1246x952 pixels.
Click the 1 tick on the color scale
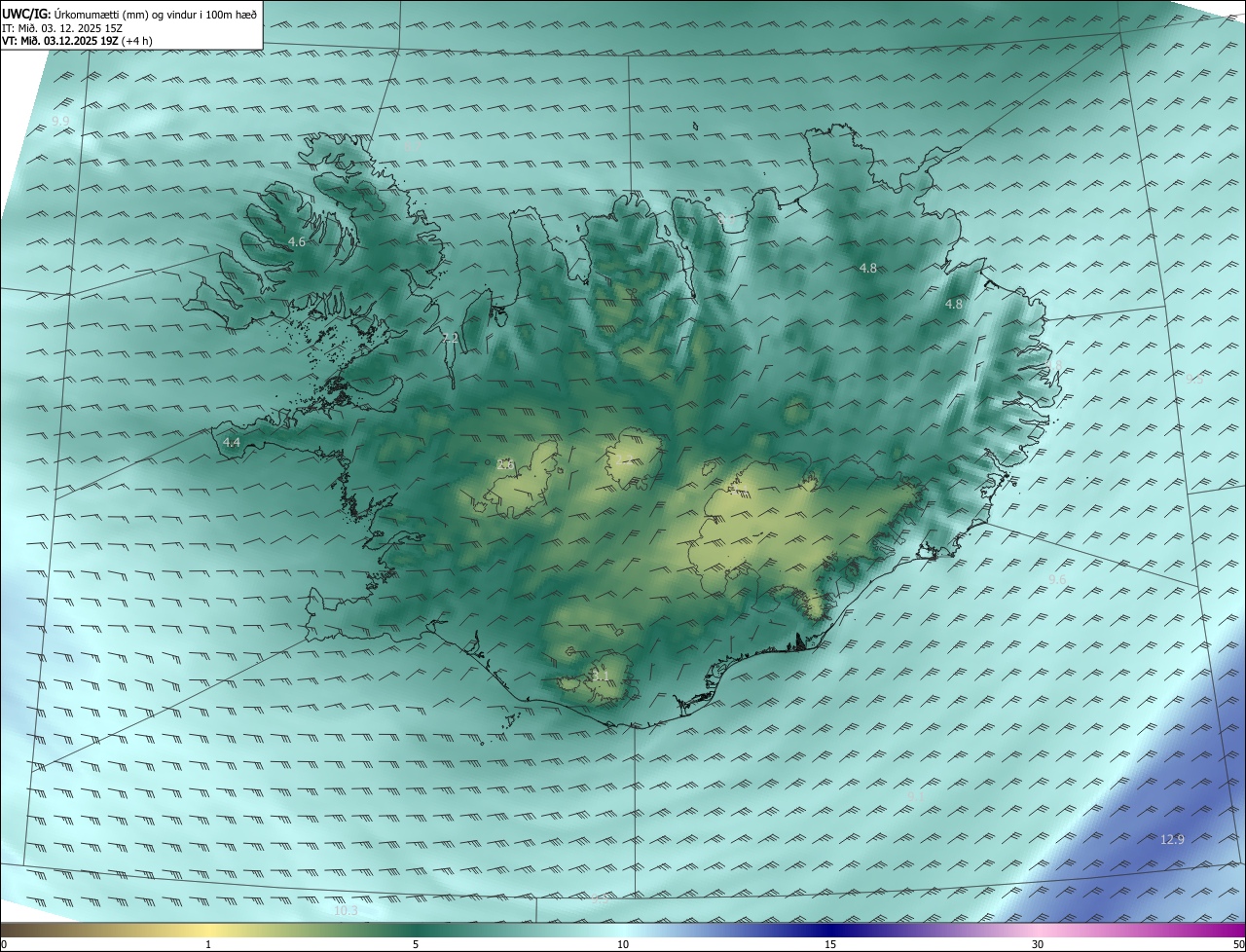coord(208,944)
